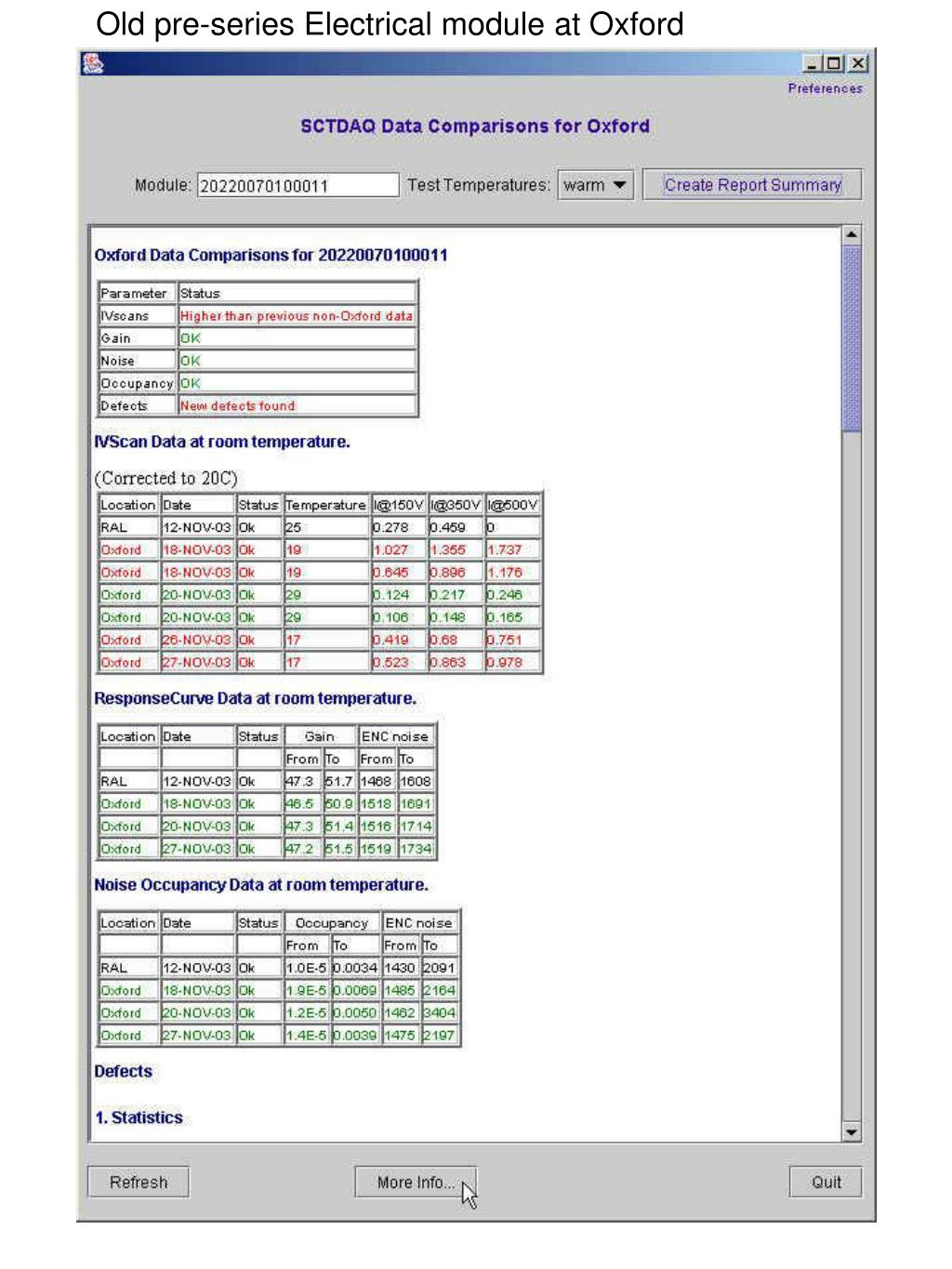Click the value 1734 in ResponseCurve table

(416, 849)
